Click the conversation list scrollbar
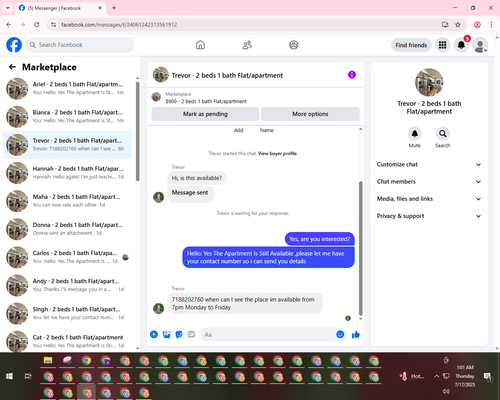Screen dimensions: 500x400 point(137,131)
